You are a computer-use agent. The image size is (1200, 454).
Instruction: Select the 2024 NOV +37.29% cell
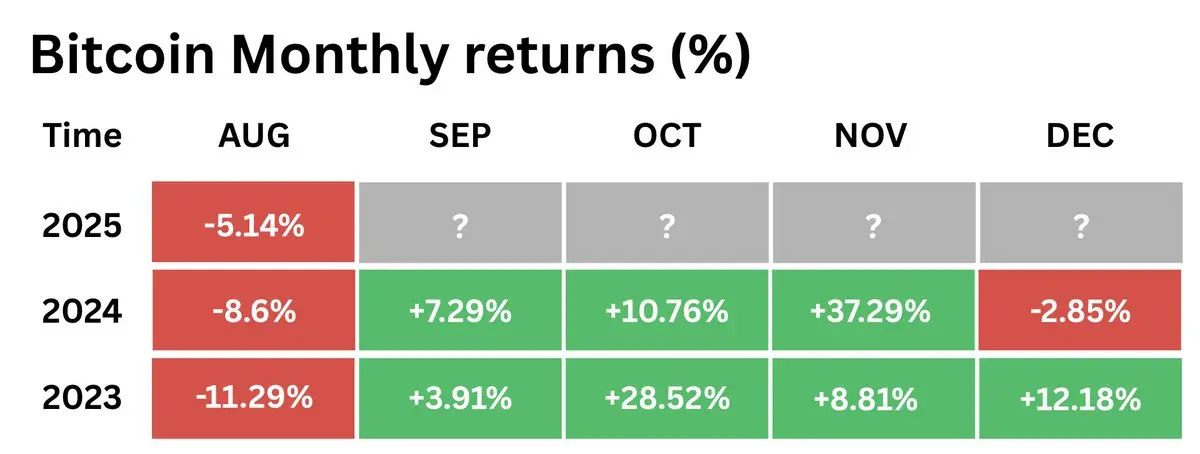pyautogui.click(x=874, y=311)
